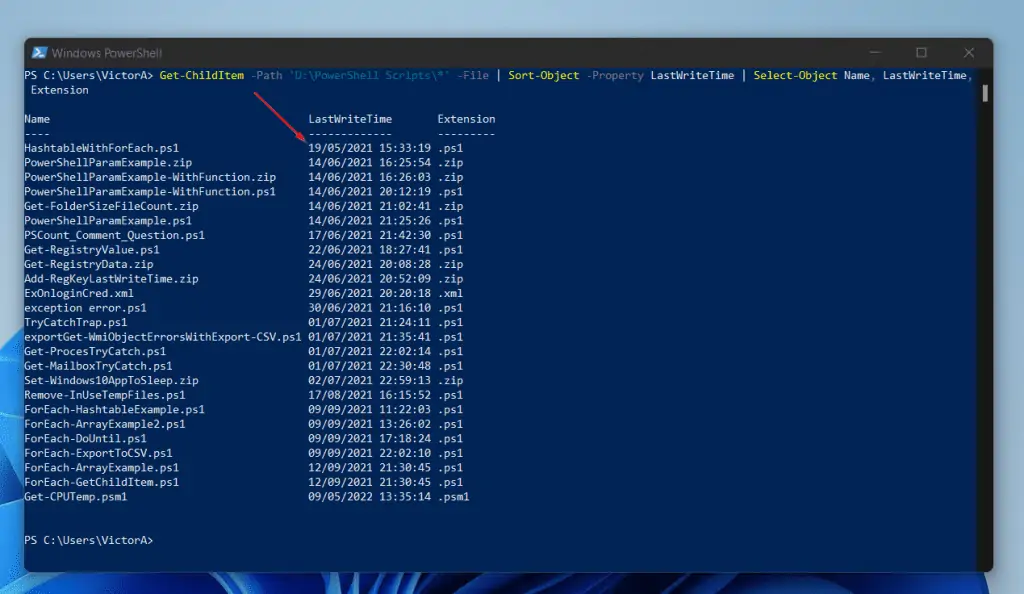1024x594 pixels.
Task: Maximize the PowerShell window
Action: pos(921,52)
